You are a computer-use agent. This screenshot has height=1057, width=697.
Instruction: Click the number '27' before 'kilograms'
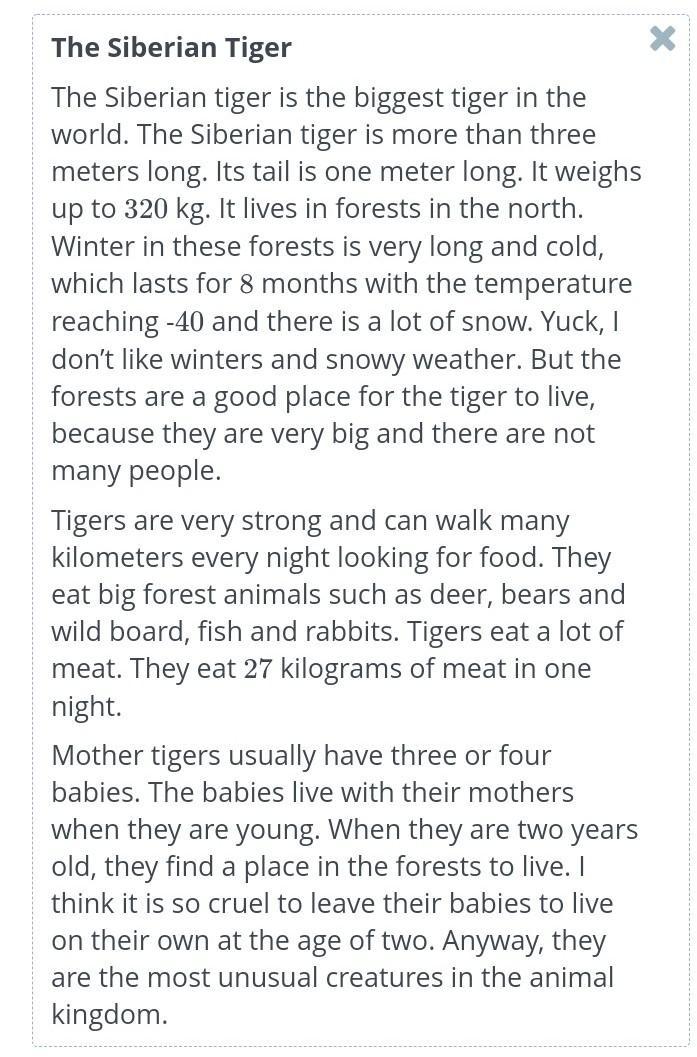258,669
